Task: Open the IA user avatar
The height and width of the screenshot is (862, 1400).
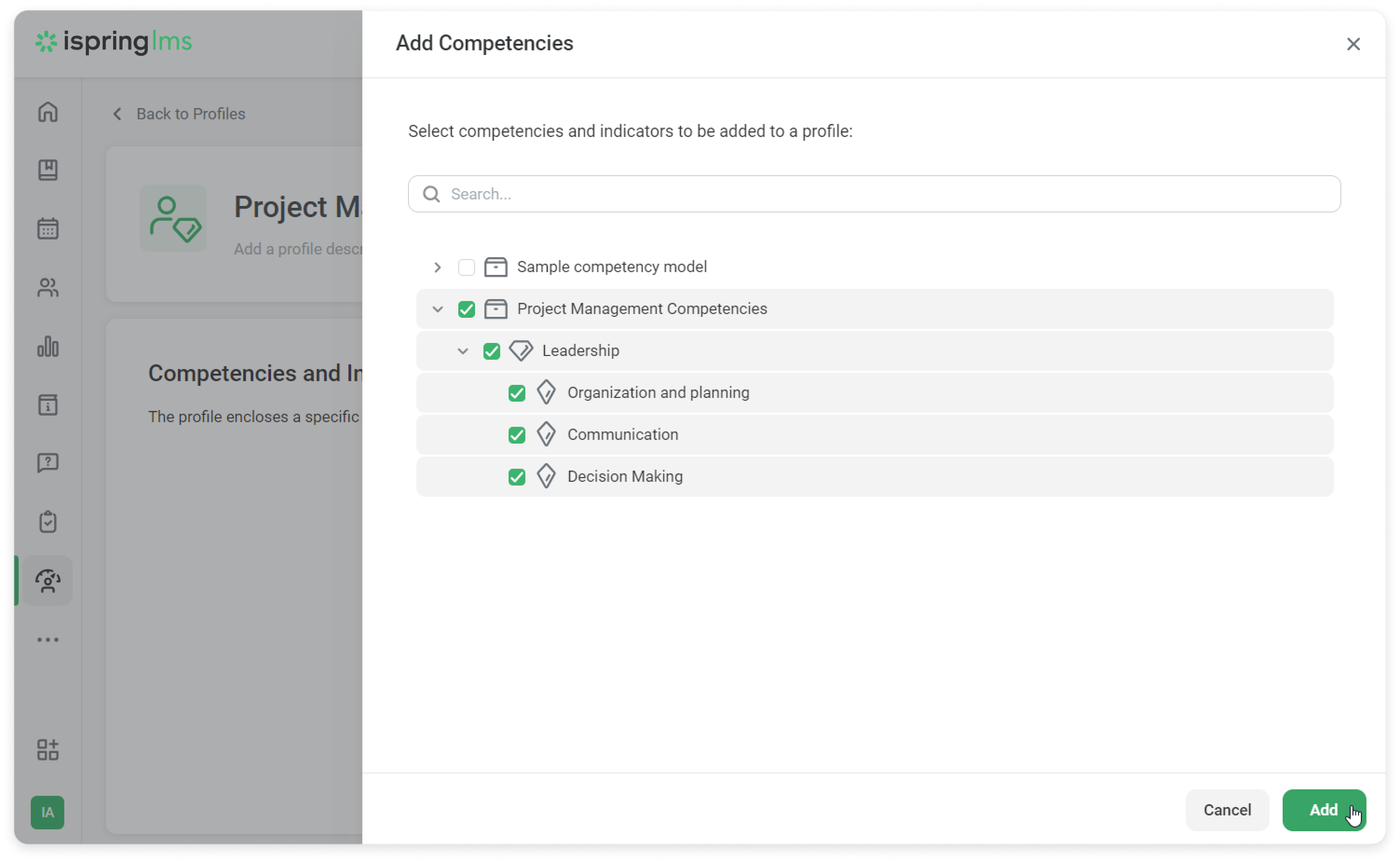Action: 48,812
